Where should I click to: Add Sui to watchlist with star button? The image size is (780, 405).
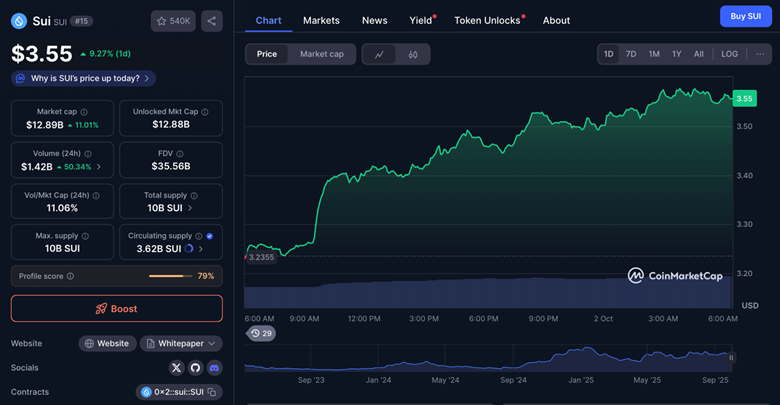[x=173, y=21]
